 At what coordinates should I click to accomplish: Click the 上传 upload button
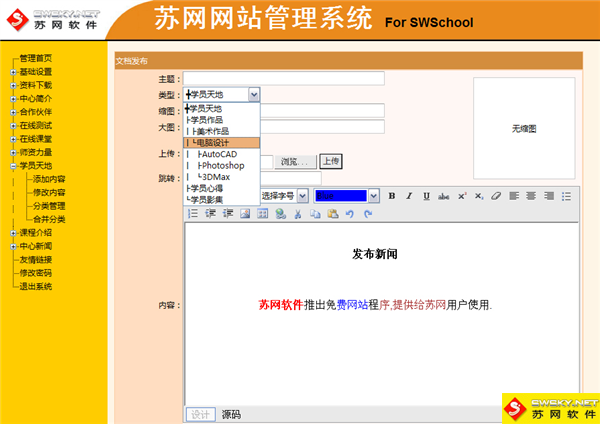330,160
